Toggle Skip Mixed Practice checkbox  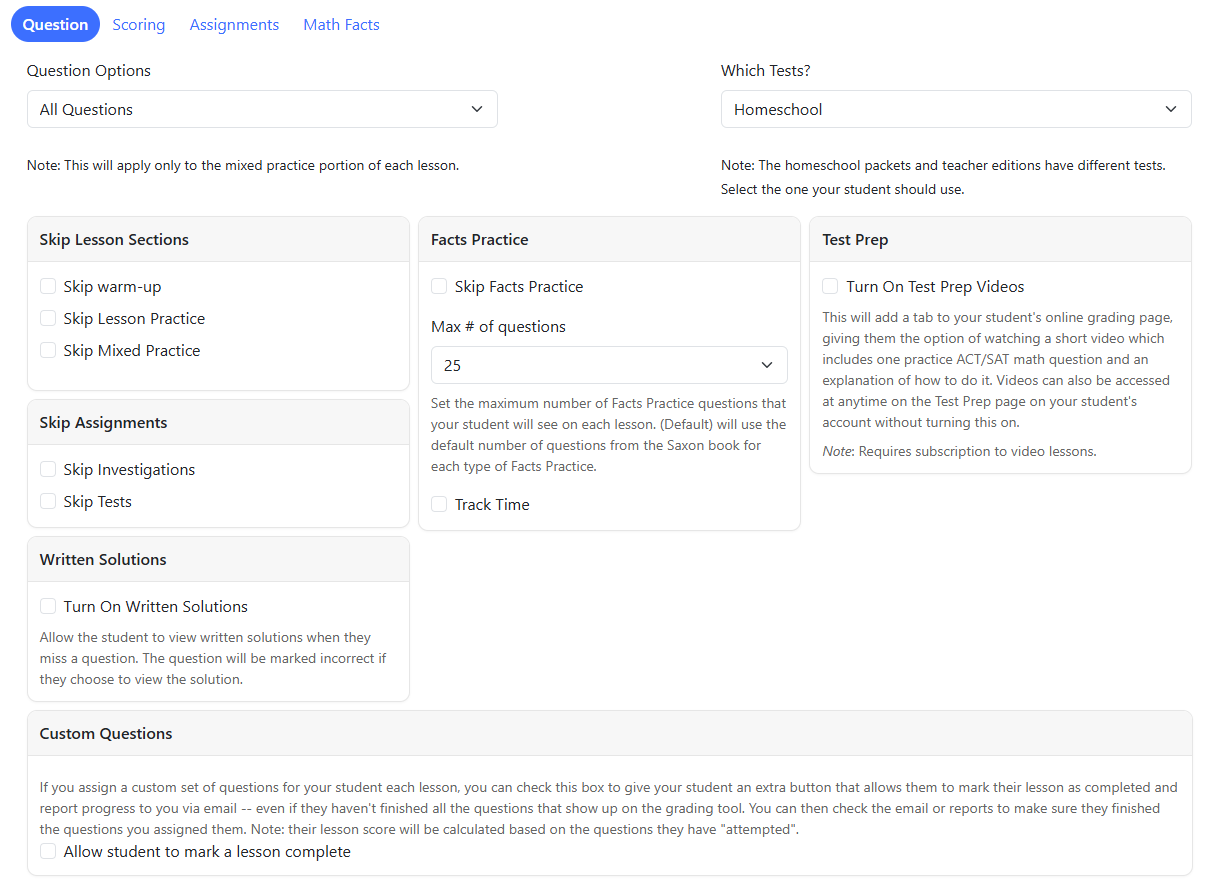tap(48, 350)
